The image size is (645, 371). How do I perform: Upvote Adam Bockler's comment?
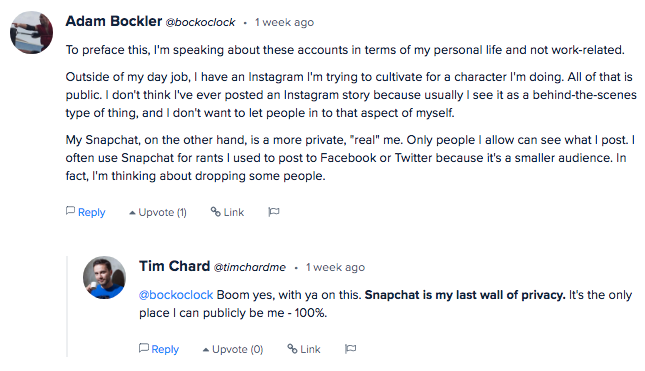point(158,212)
